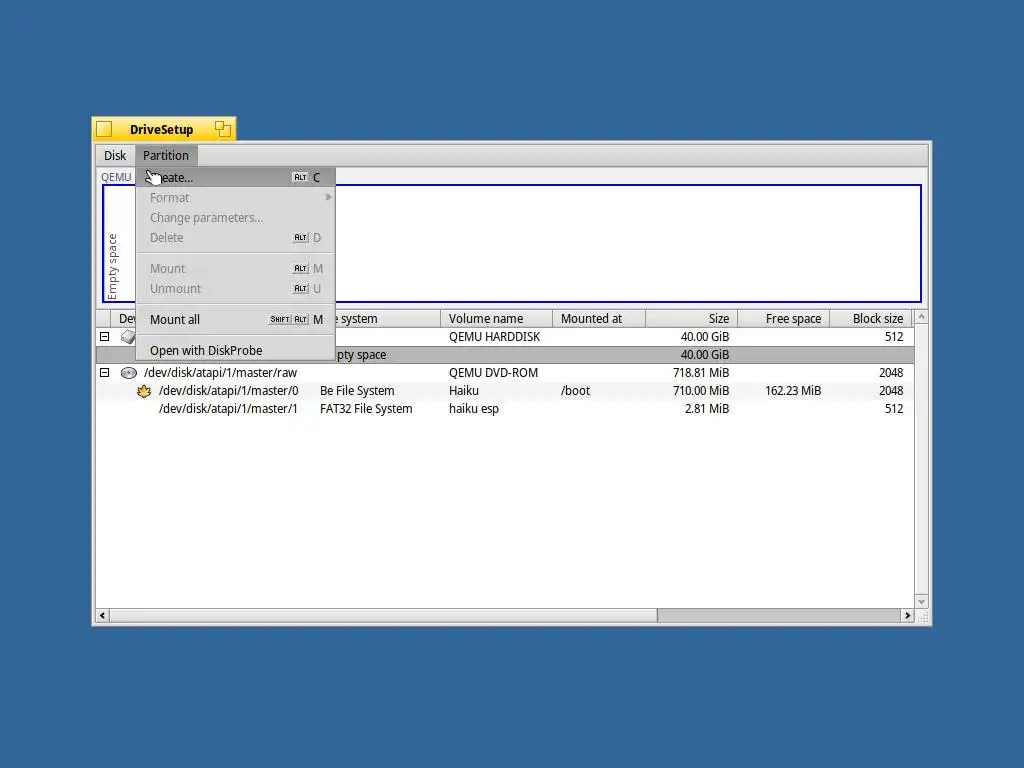Screen dimensions: 1024x768
Task: Sort by Block size column
Action: pyautogui.click(x=871, y=319)
